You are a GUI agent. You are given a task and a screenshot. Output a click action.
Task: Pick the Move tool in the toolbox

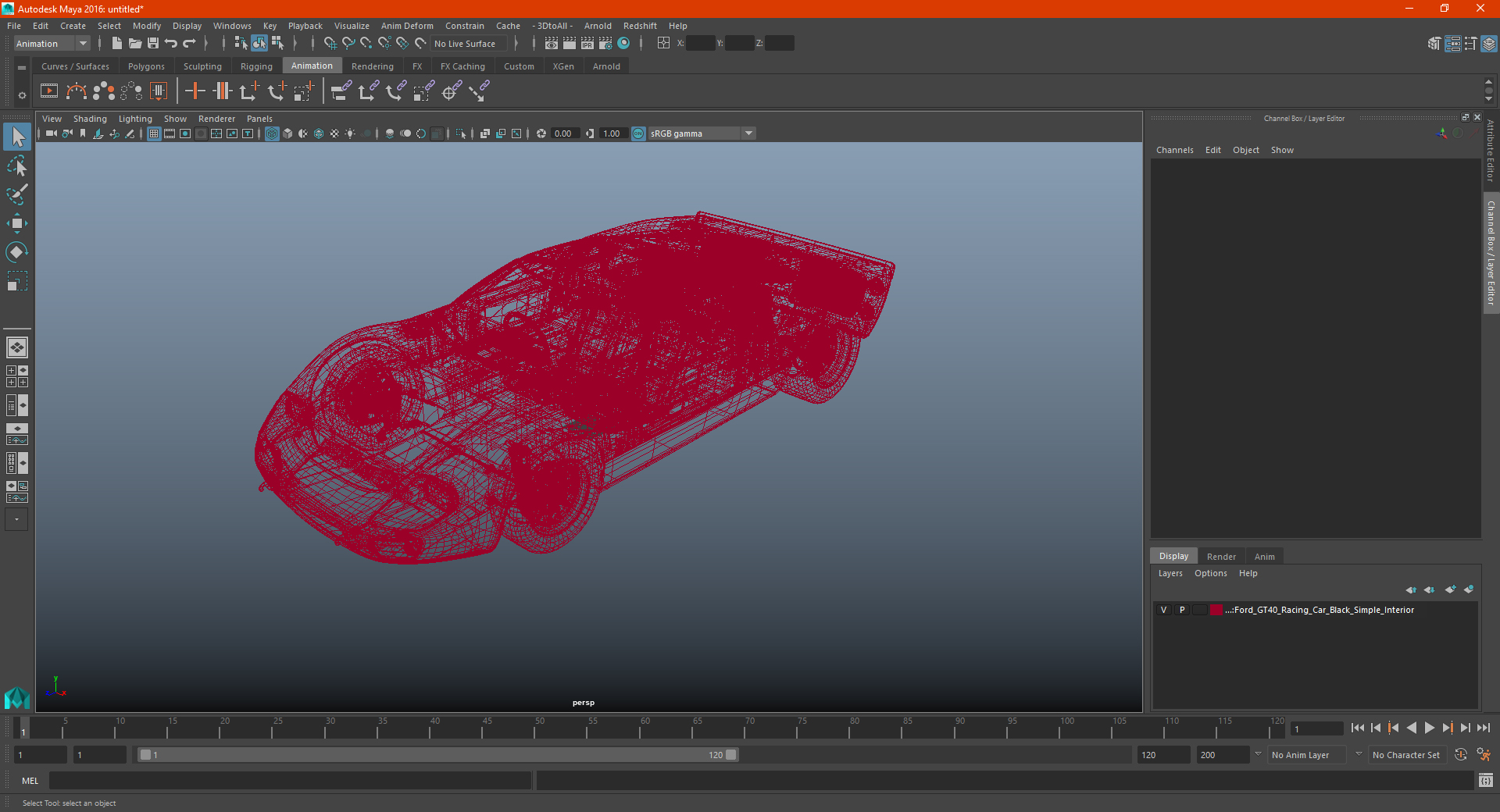tap(17, 223)
